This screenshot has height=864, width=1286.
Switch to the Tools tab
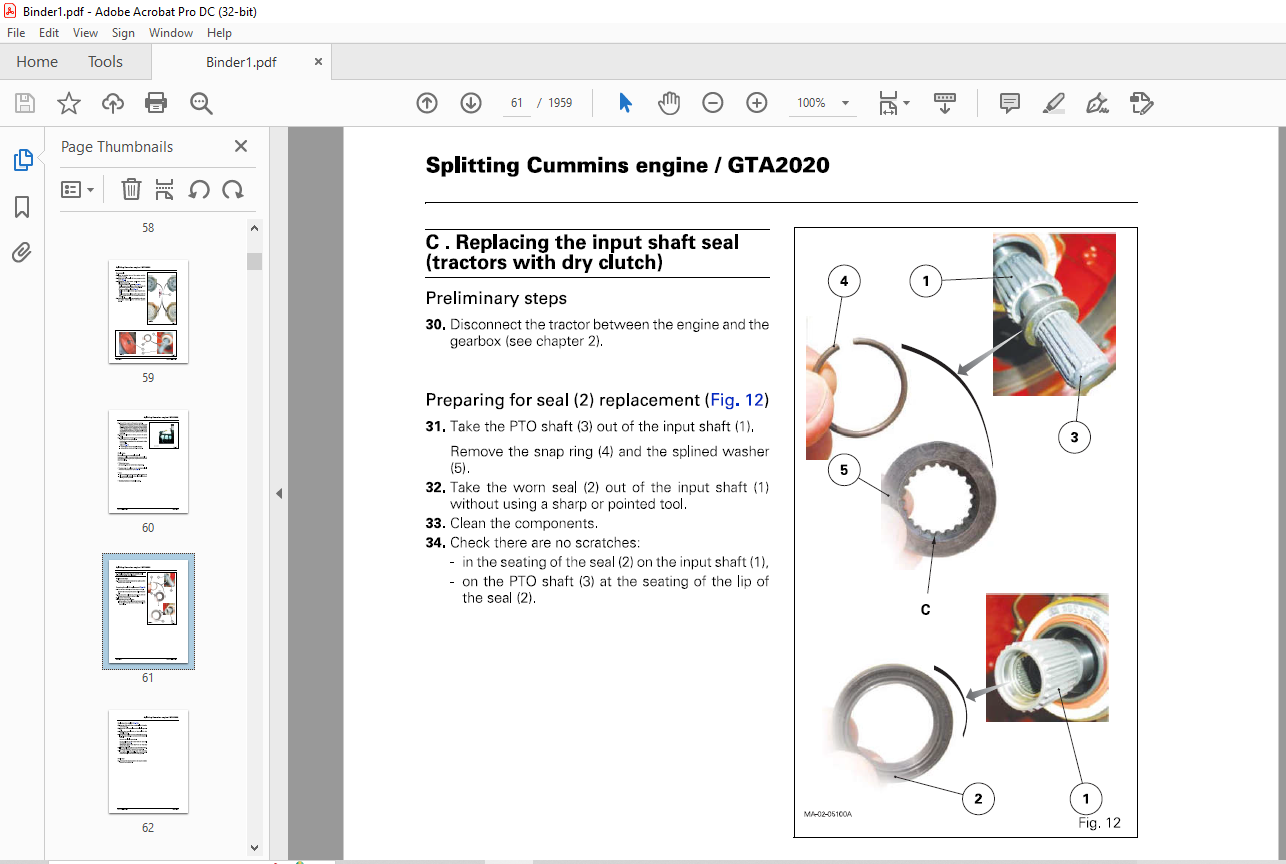pyautogui.click(x=105, y=62)
